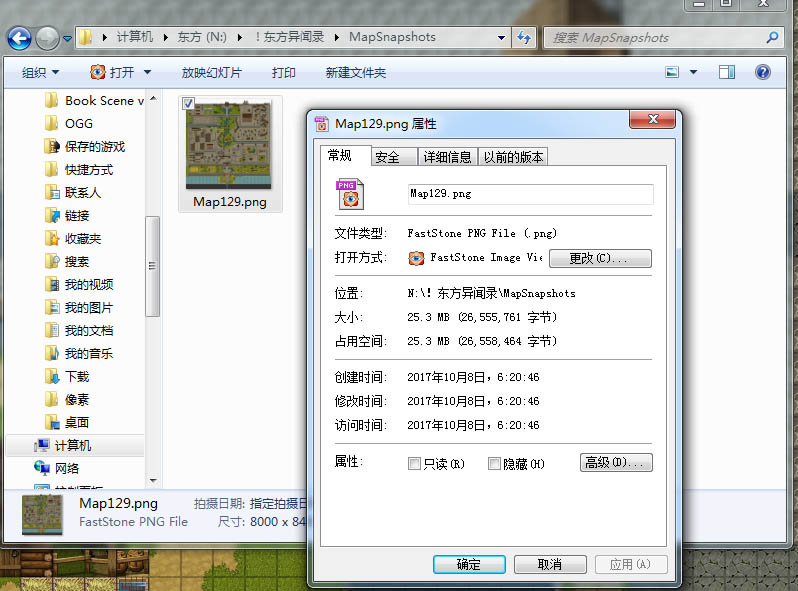Viewport: 798px width, 591px height.
Task: Click the magnifier search icon
Action: pos(773,37)
